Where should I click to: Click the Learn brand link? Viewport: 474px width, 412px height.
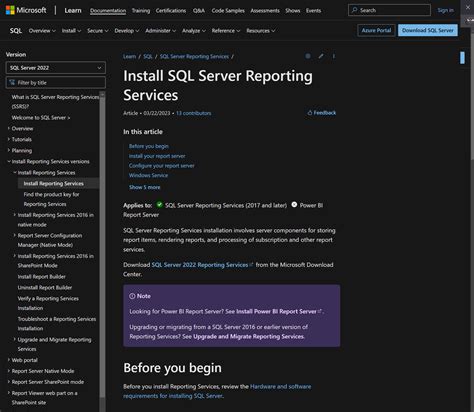pyautogui.click(x=73, y=10)
